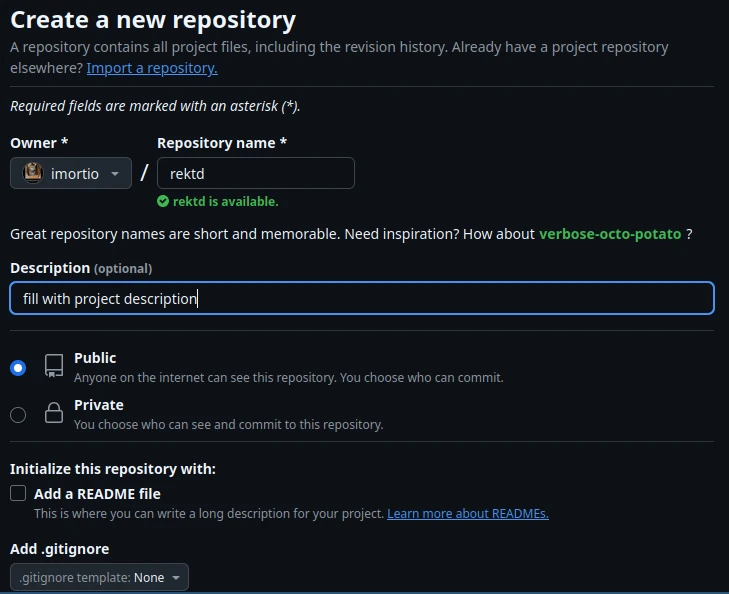Click the Repository name field containing rektd

pos(256,173)
